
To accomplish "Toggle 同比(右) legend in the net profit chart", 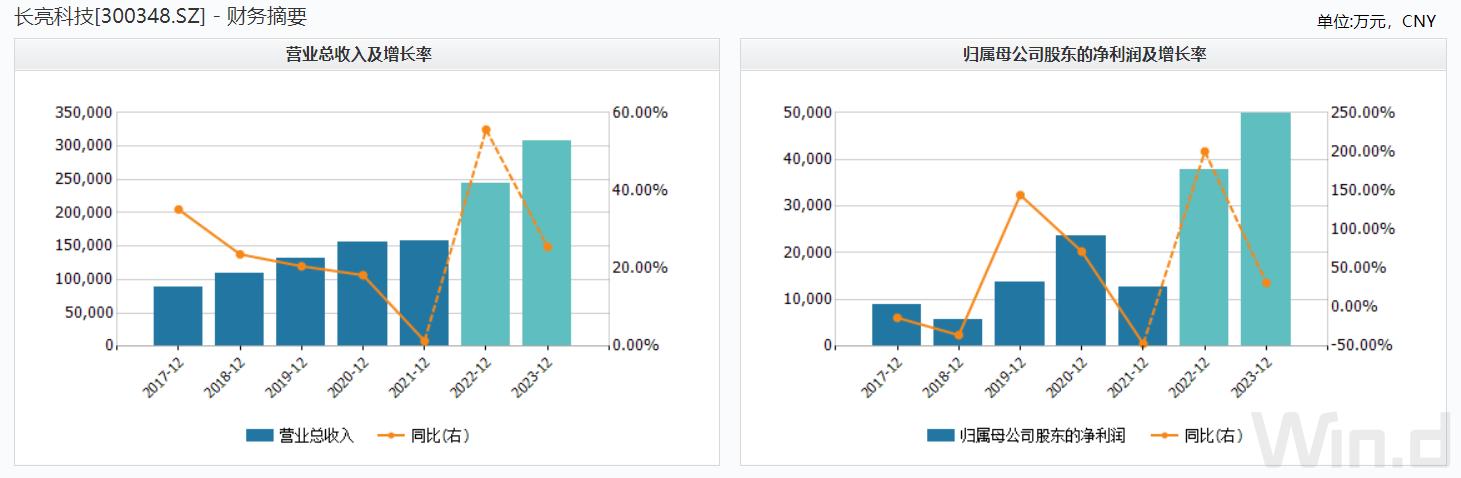I will 1198,435.
